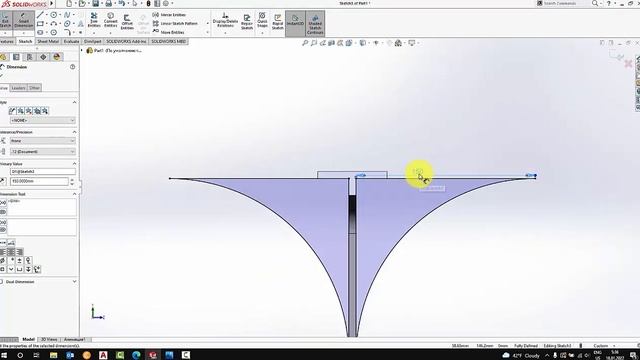This screenshot has height=360, width=640.
Task: Expand the Dual Dimension section
Action: (x=74, y=282)
